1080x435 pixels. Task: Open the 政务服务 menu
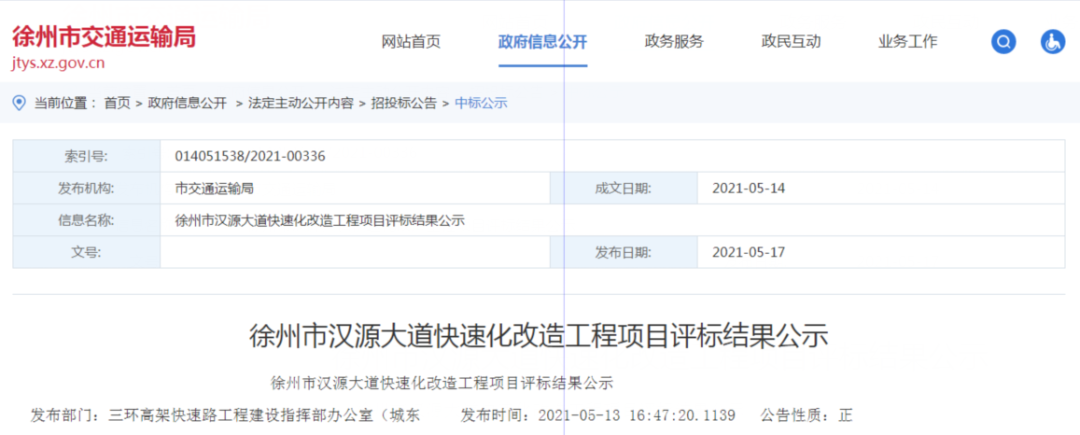(x=674, y=41)
